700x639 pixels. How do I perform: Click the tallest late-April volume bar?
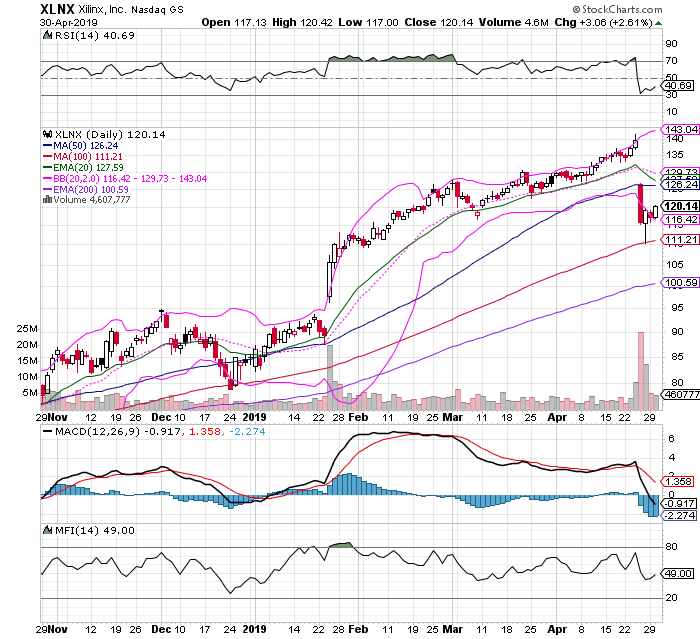pos(641,371)
